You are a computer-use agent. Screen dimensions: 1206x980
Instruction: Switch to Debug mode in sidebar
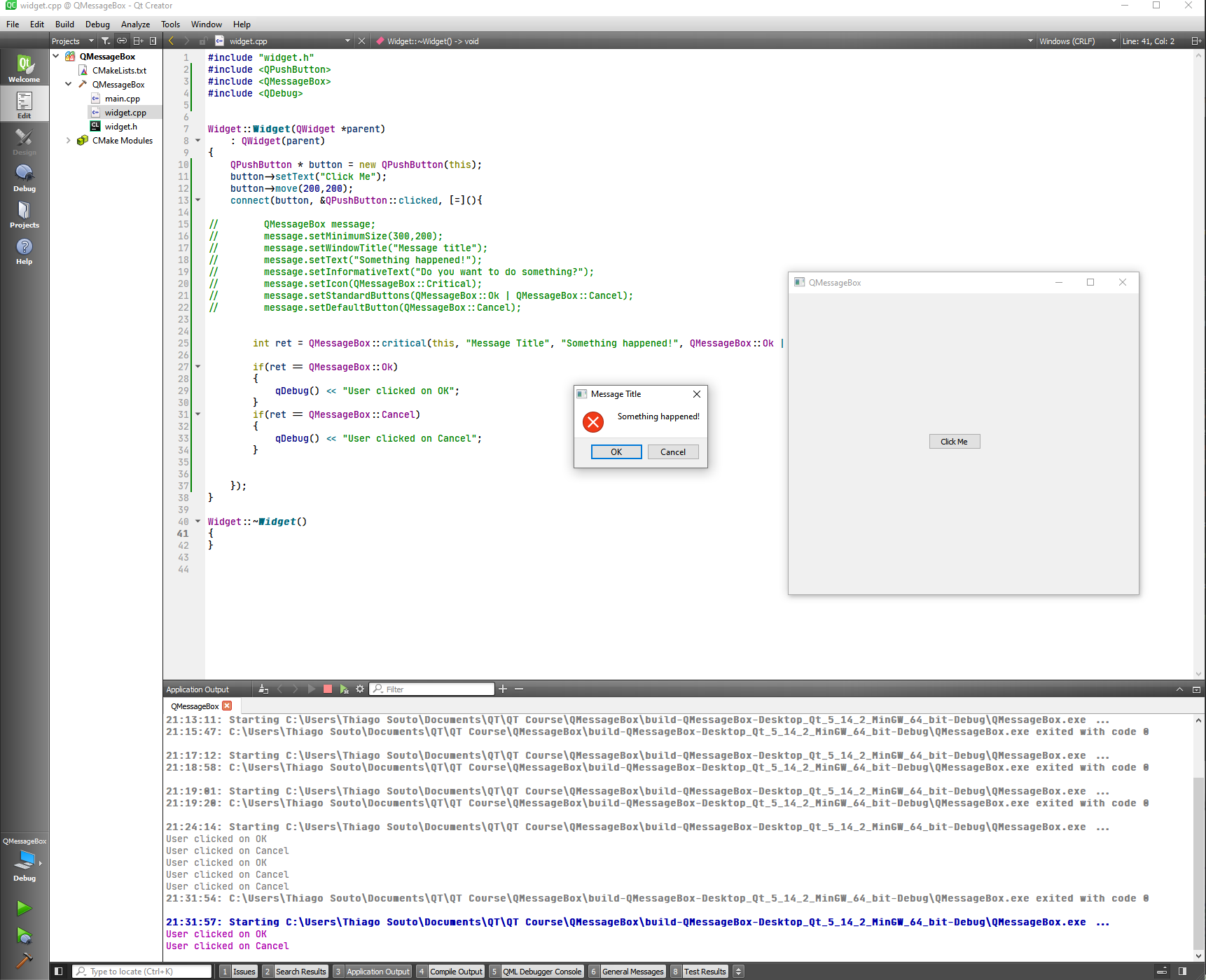point(25,177)
